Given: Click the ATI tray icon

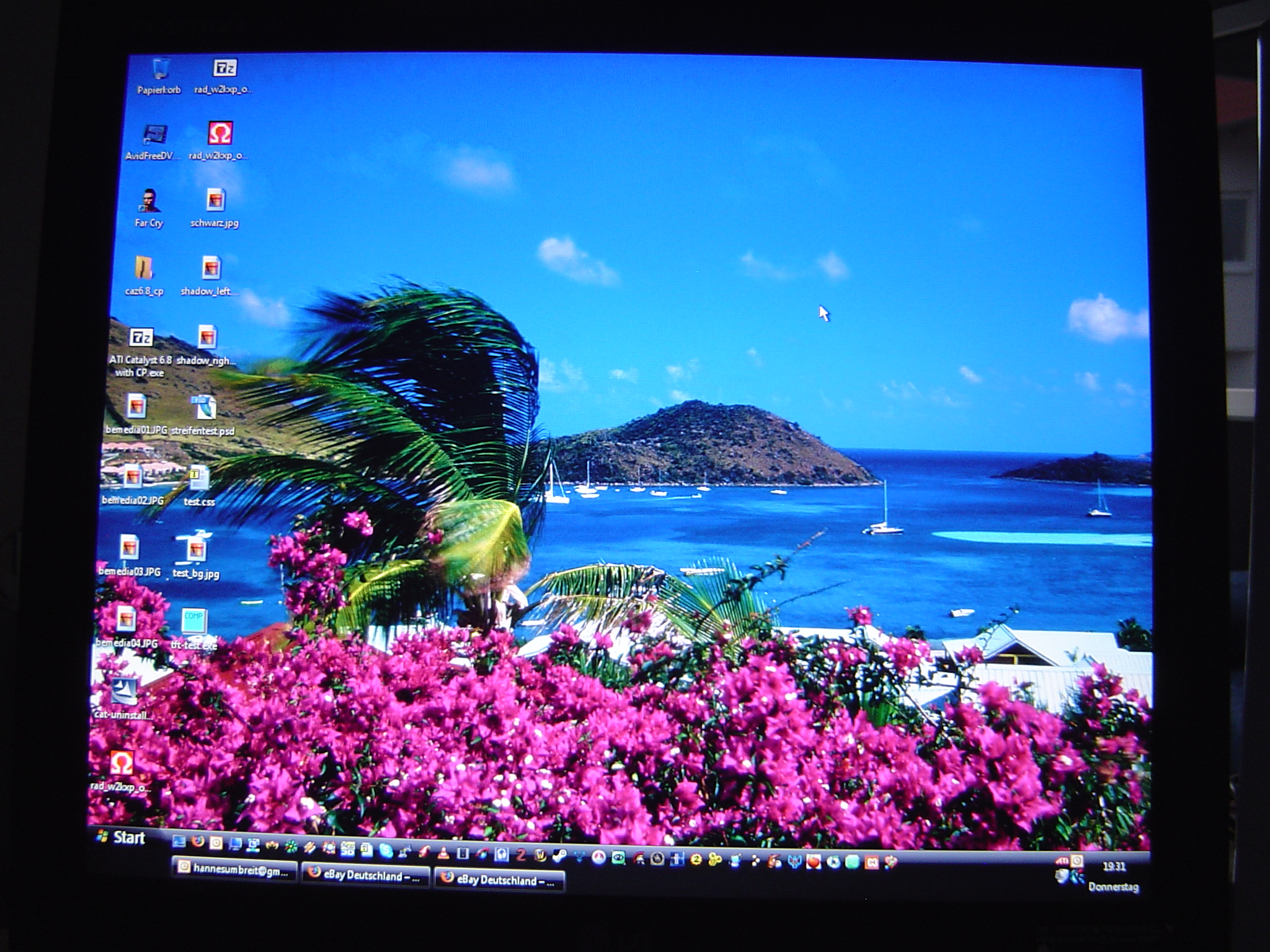Looking at the screenshot, I should pyautogui.click(x=1062, y=860).
